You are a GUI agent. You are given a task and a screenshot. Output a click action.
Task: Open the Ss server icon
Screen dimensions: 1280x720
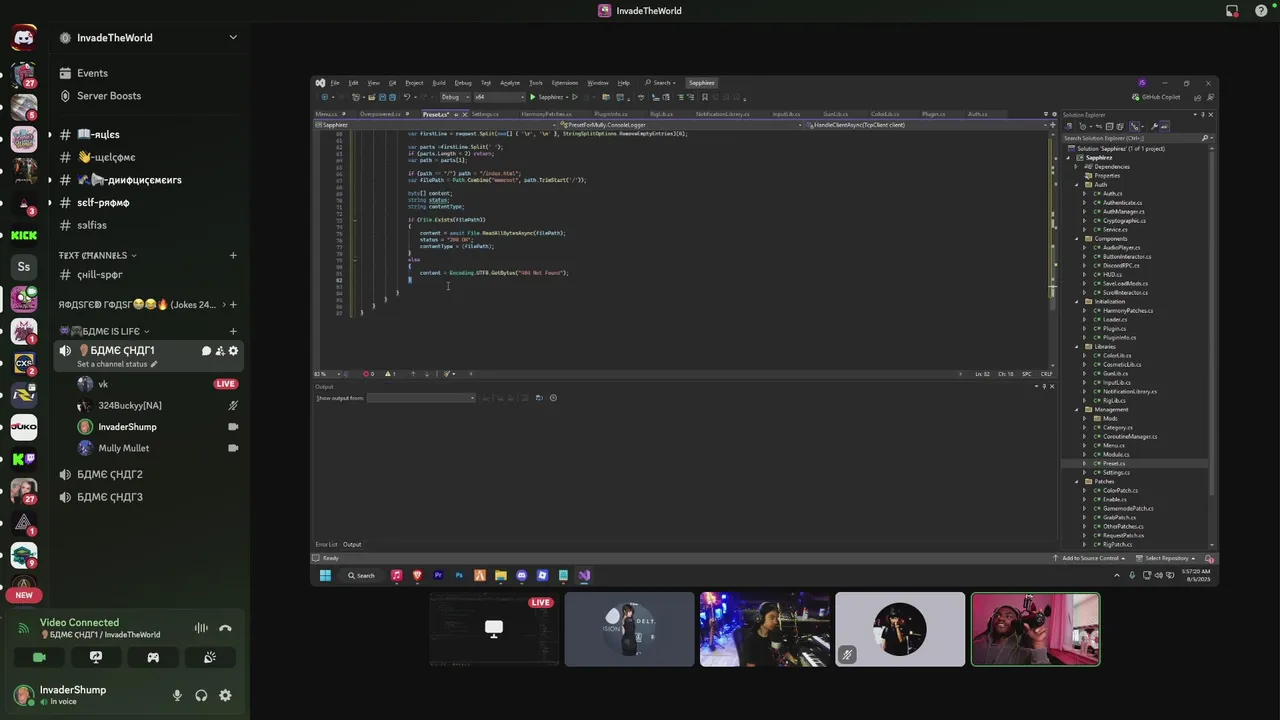pos(24,267)
